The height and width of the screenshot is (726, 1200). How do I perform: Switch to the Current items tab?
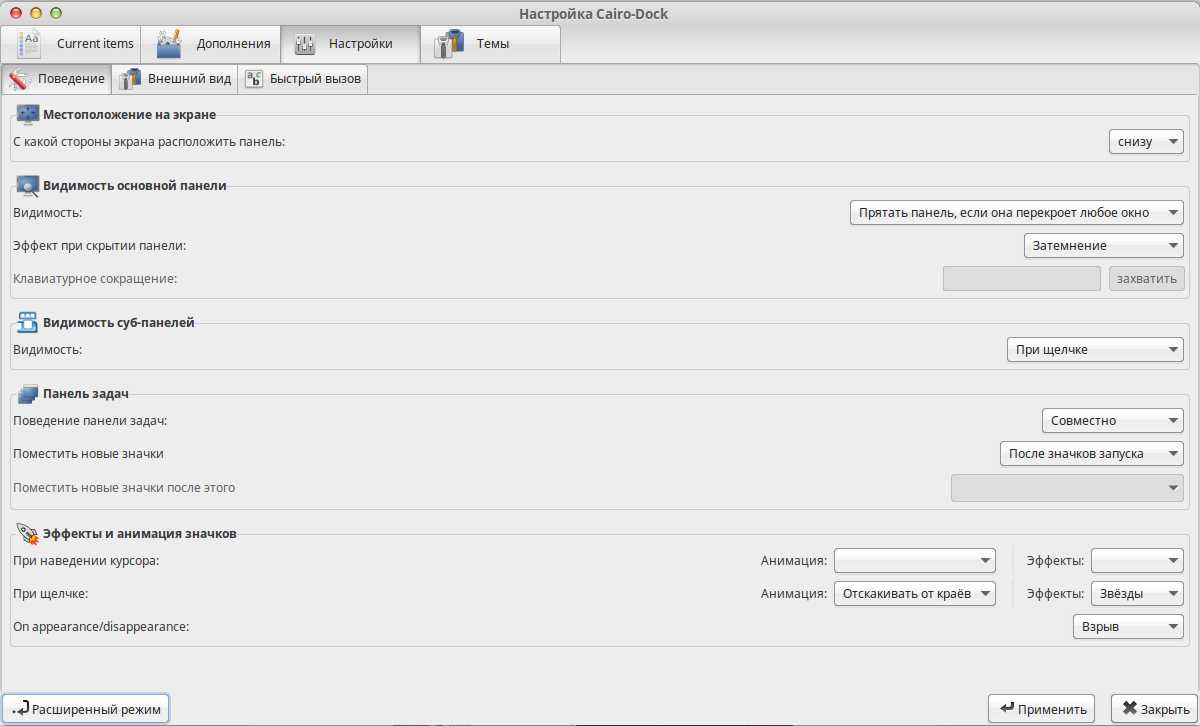pos(72,44)
